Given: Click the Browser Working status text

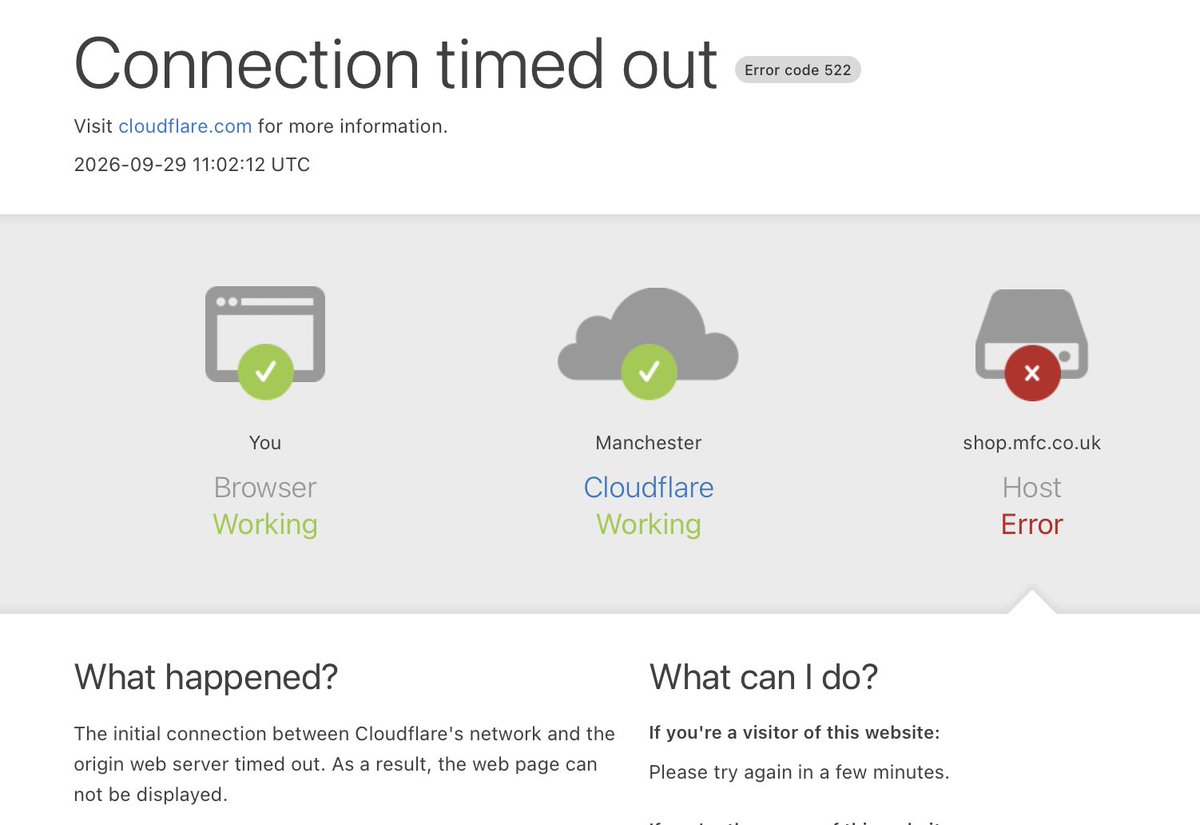Looking at the screenshot, I should pyautogui.click(x=265, y=524).
